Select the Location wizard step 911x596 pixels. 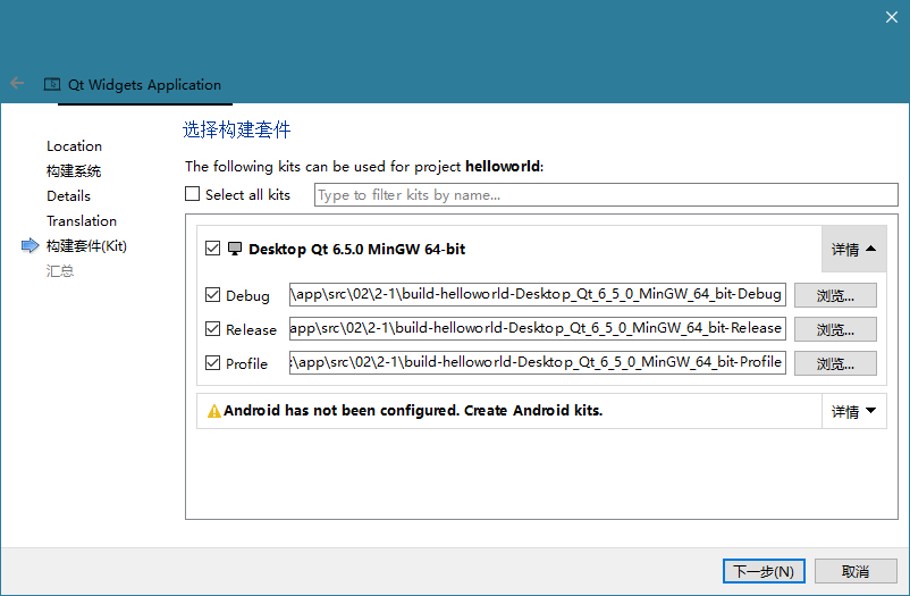tap(74, 146)
